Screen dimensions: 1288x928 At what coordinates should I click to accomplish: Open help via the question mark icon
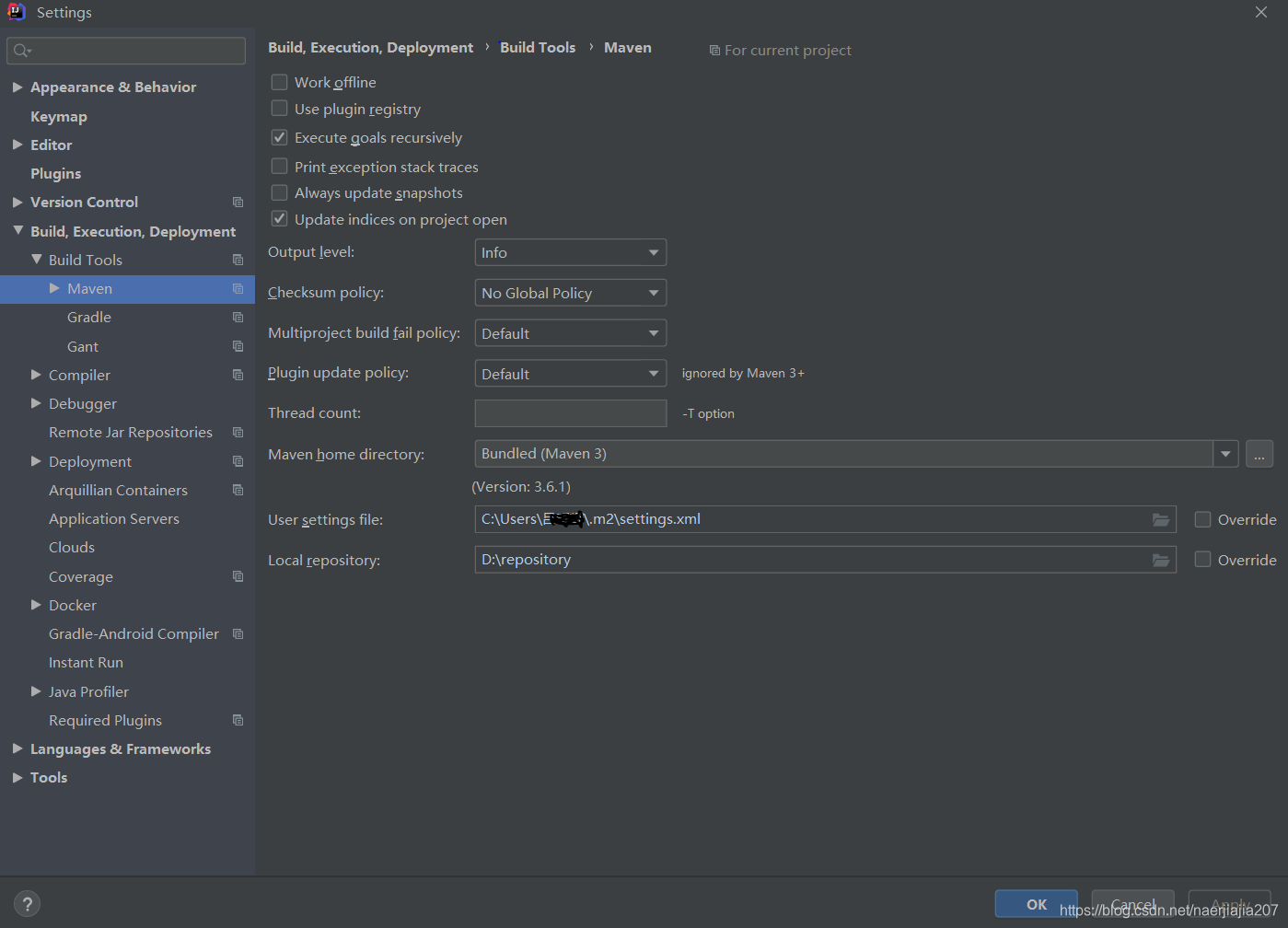point(28,904)
